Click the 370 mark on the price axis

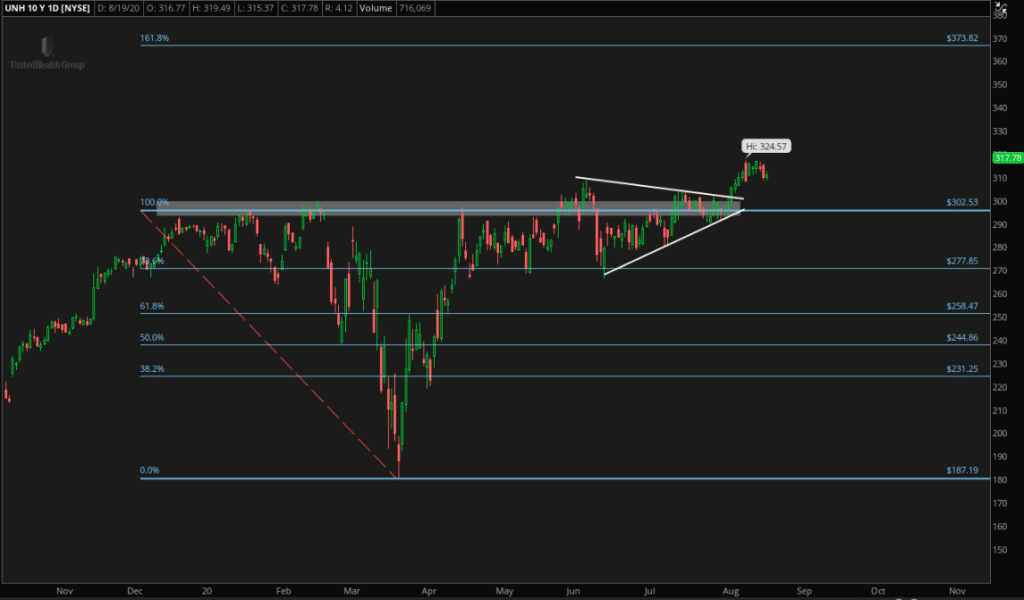[1000, 39]
